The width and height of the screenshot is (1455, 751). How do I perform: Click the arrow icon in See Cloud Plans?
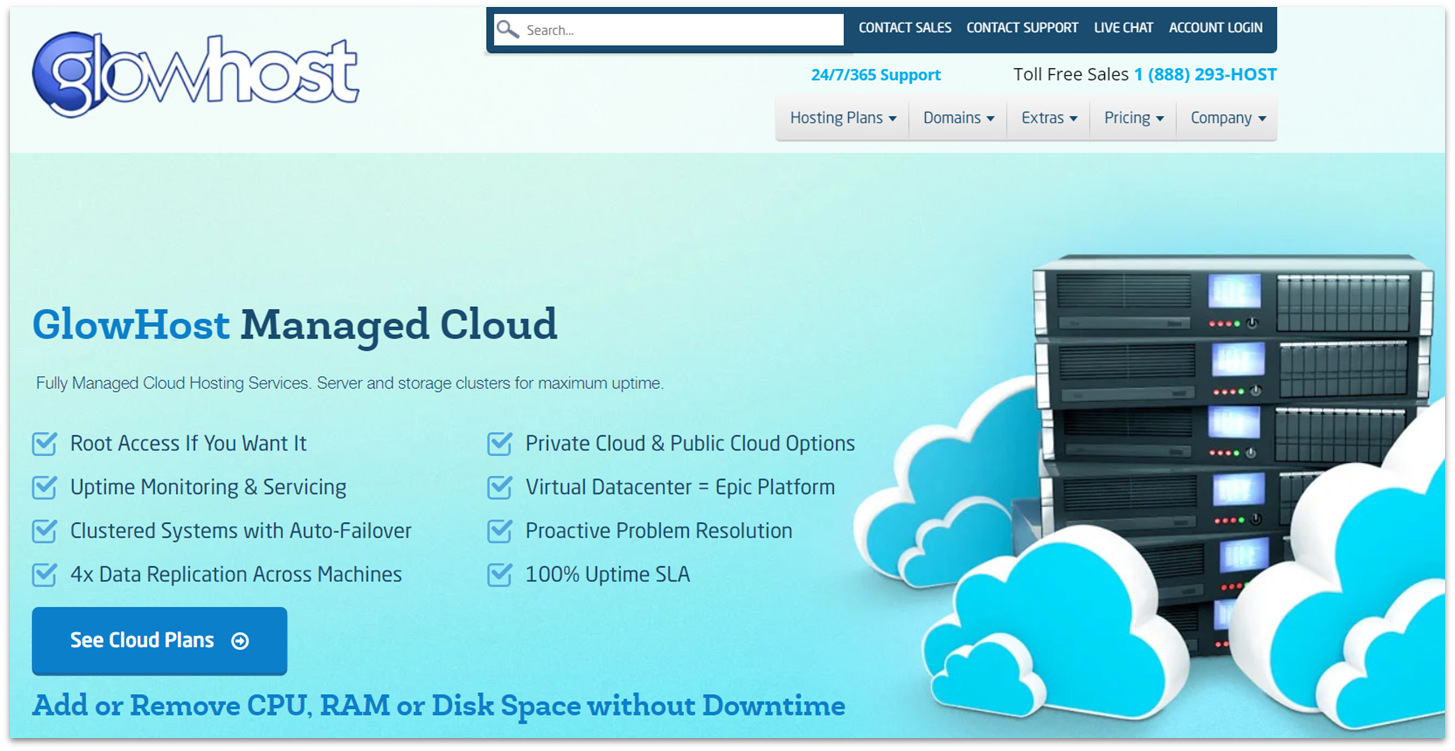click(240, 641)
